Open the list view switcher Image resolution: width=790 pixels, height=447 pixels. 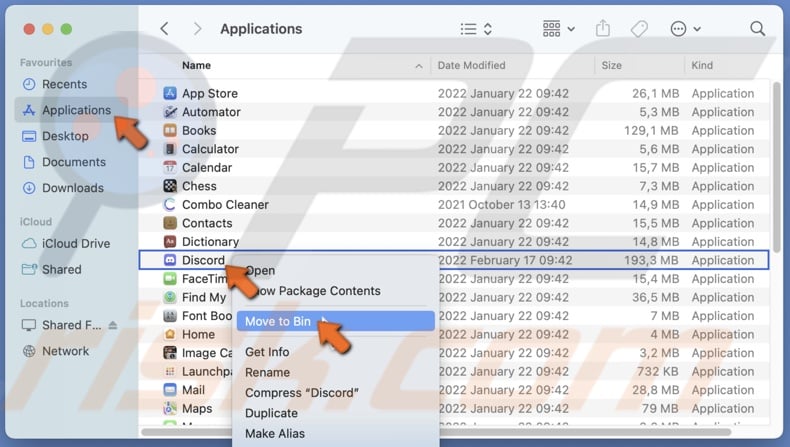point(476,29)
